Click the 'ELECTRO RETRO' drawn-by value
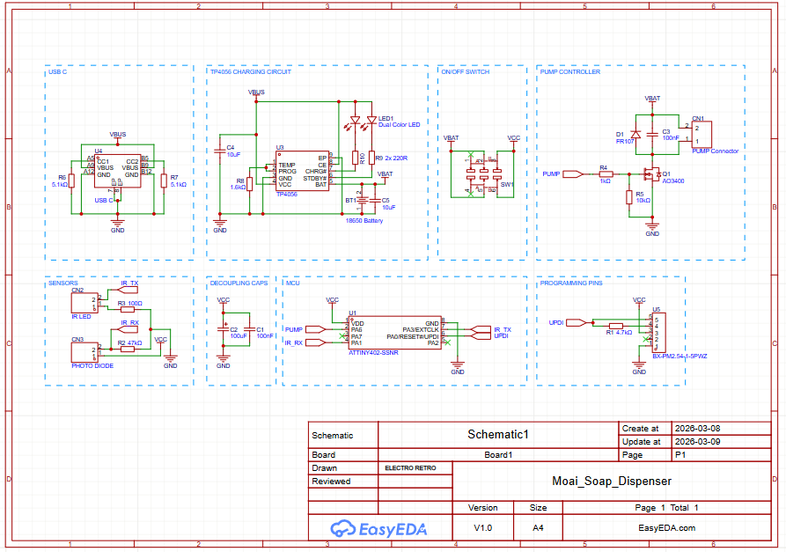The width and height of the screenshot is (786, 552). coord(411,468)
